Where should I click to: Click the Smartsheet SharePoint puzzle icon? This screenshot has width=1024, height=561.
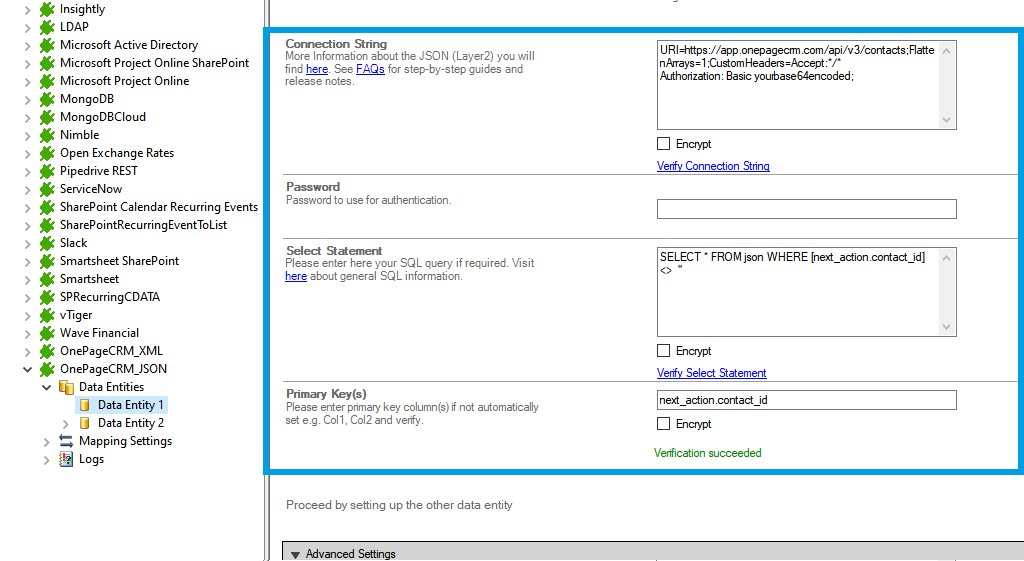coord(47,261)
